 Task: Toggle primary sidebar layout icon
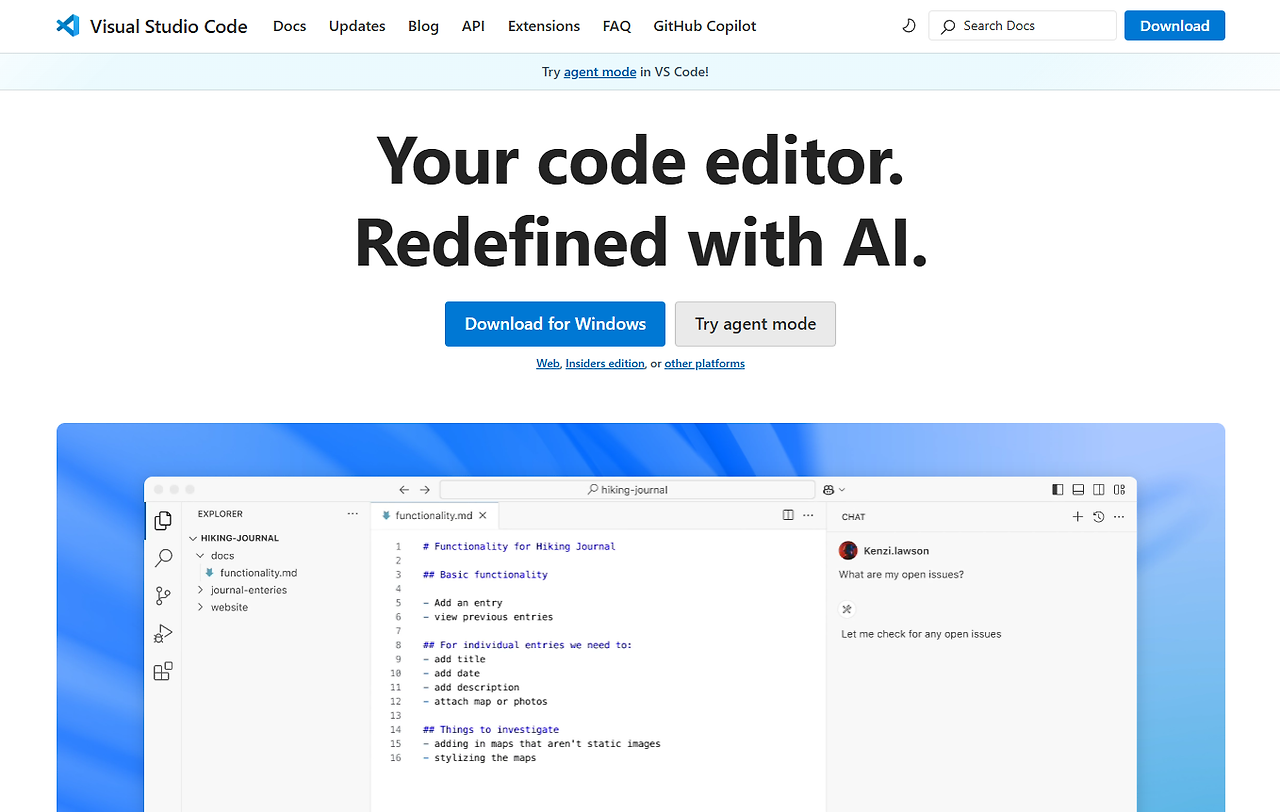pos(1058,490)
